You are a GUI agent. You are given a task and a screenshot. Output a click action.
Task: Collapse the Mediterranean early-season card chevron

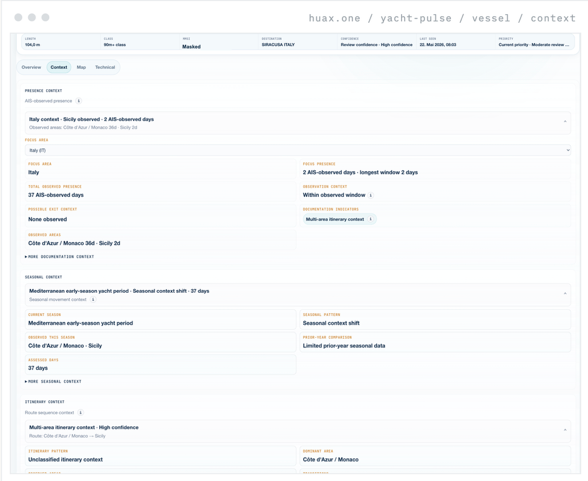(565, 294)
